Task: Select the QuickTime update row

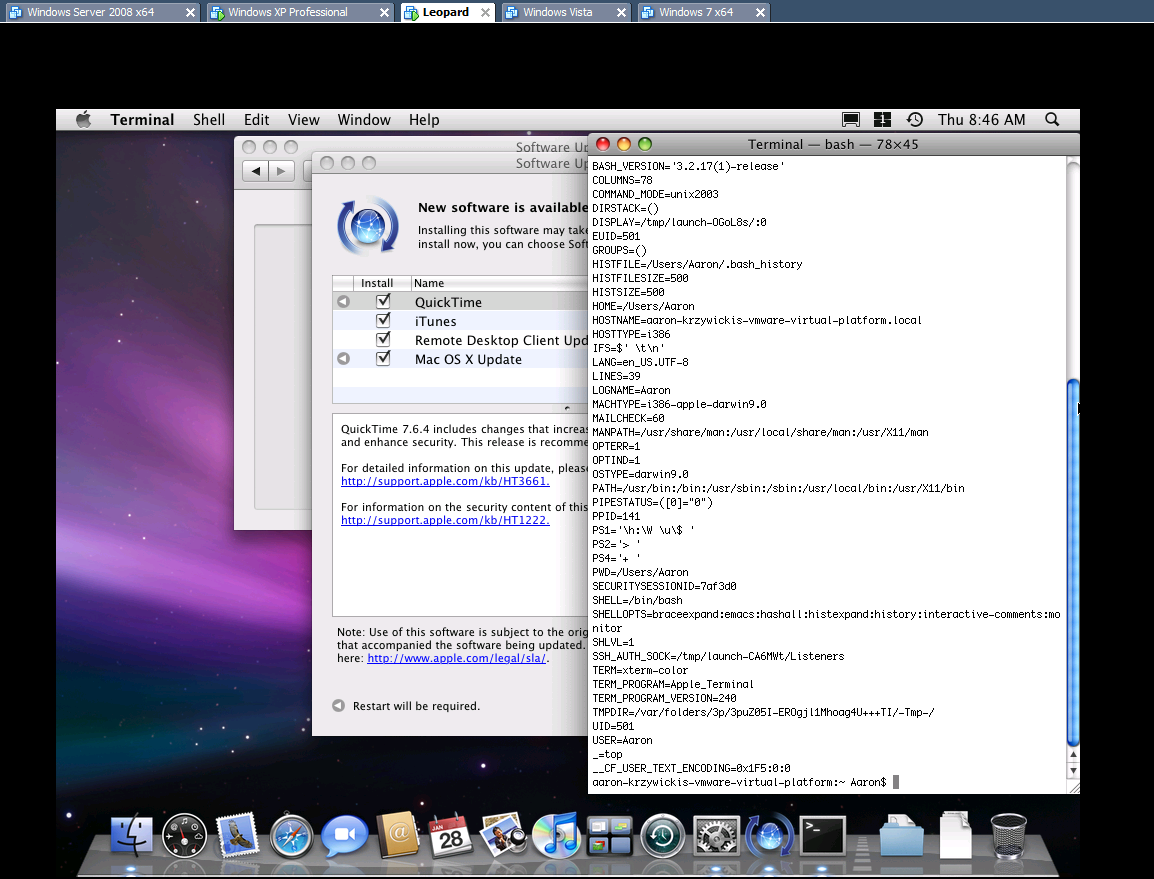Action: [460, 302]
